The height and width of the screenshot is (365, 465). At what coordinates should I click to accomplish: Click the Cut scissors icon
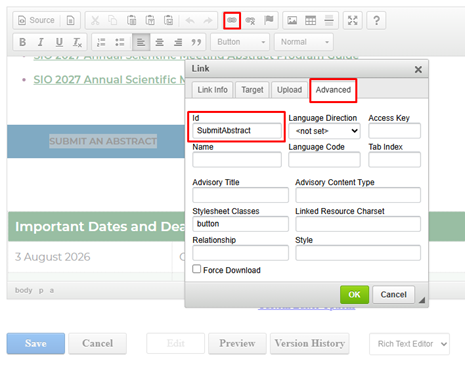point(95,20)
